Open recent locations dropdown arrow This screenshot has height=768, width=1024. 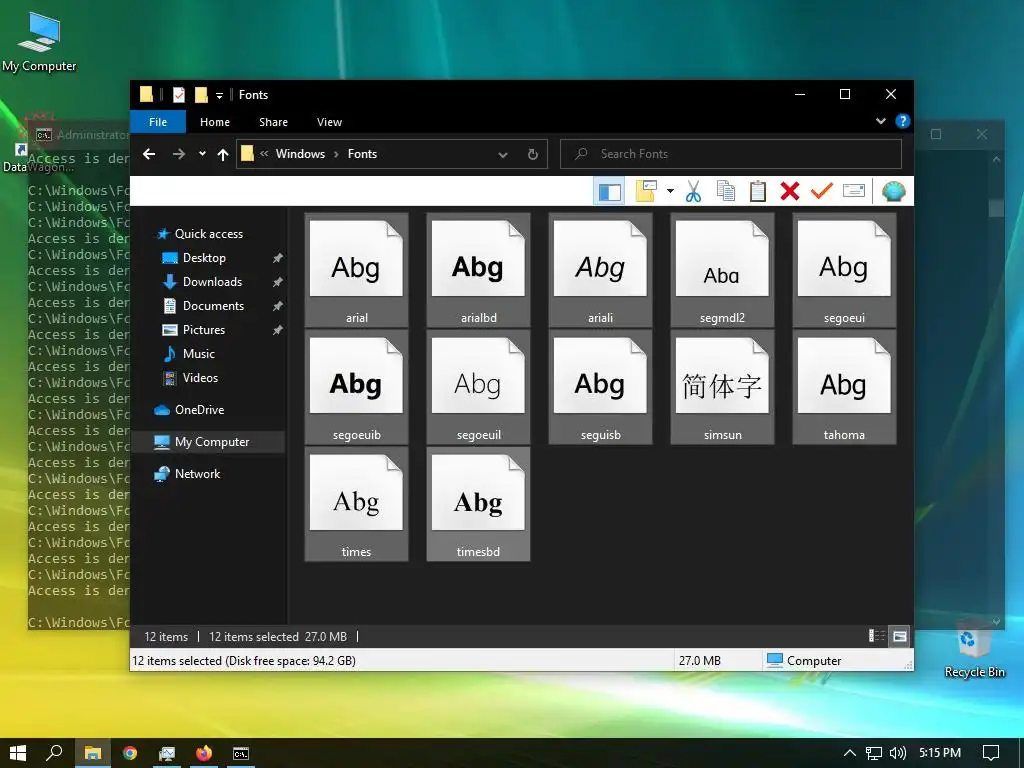[202, 154]
